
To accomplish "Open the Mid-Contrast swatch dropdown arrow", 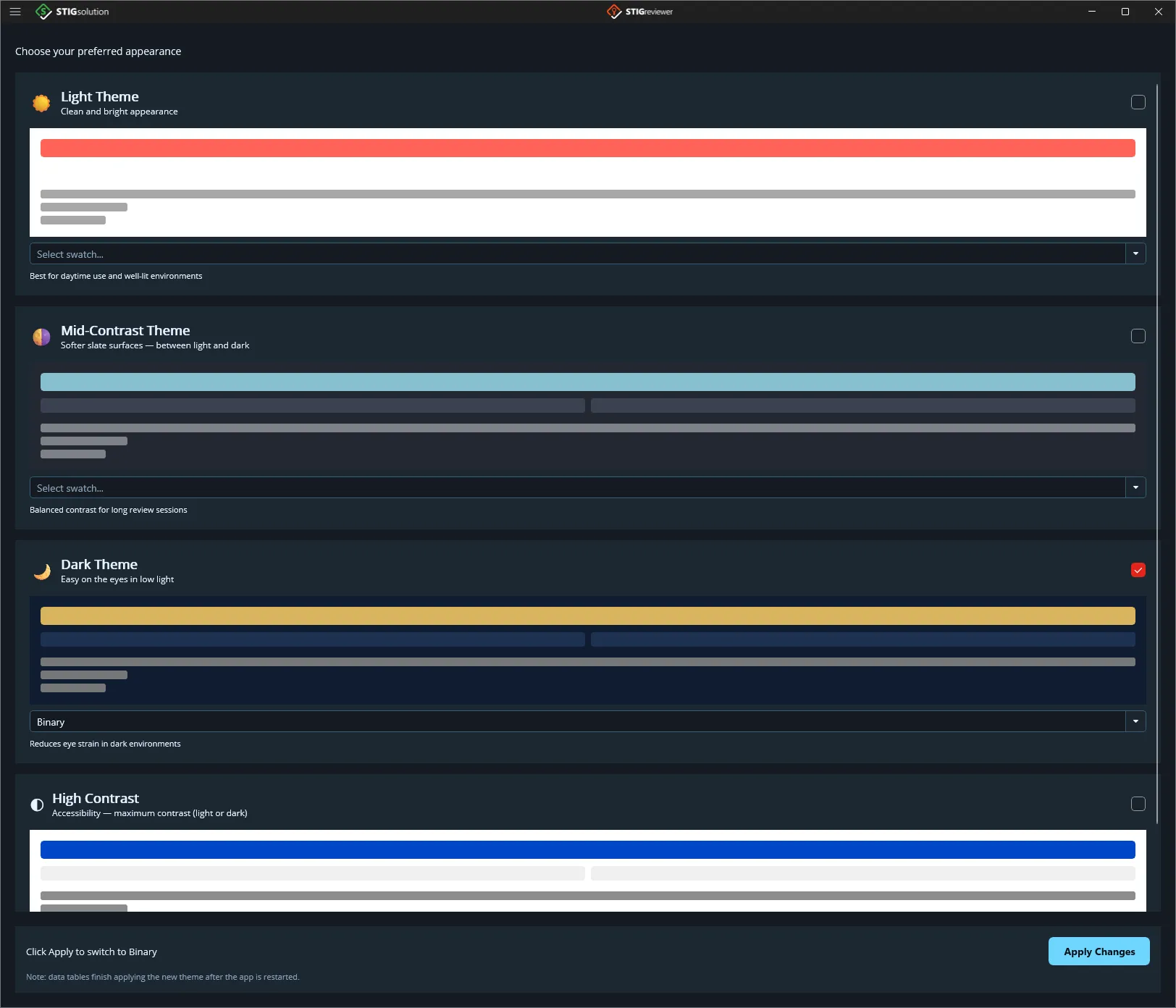I will (x=1135, y=488).
